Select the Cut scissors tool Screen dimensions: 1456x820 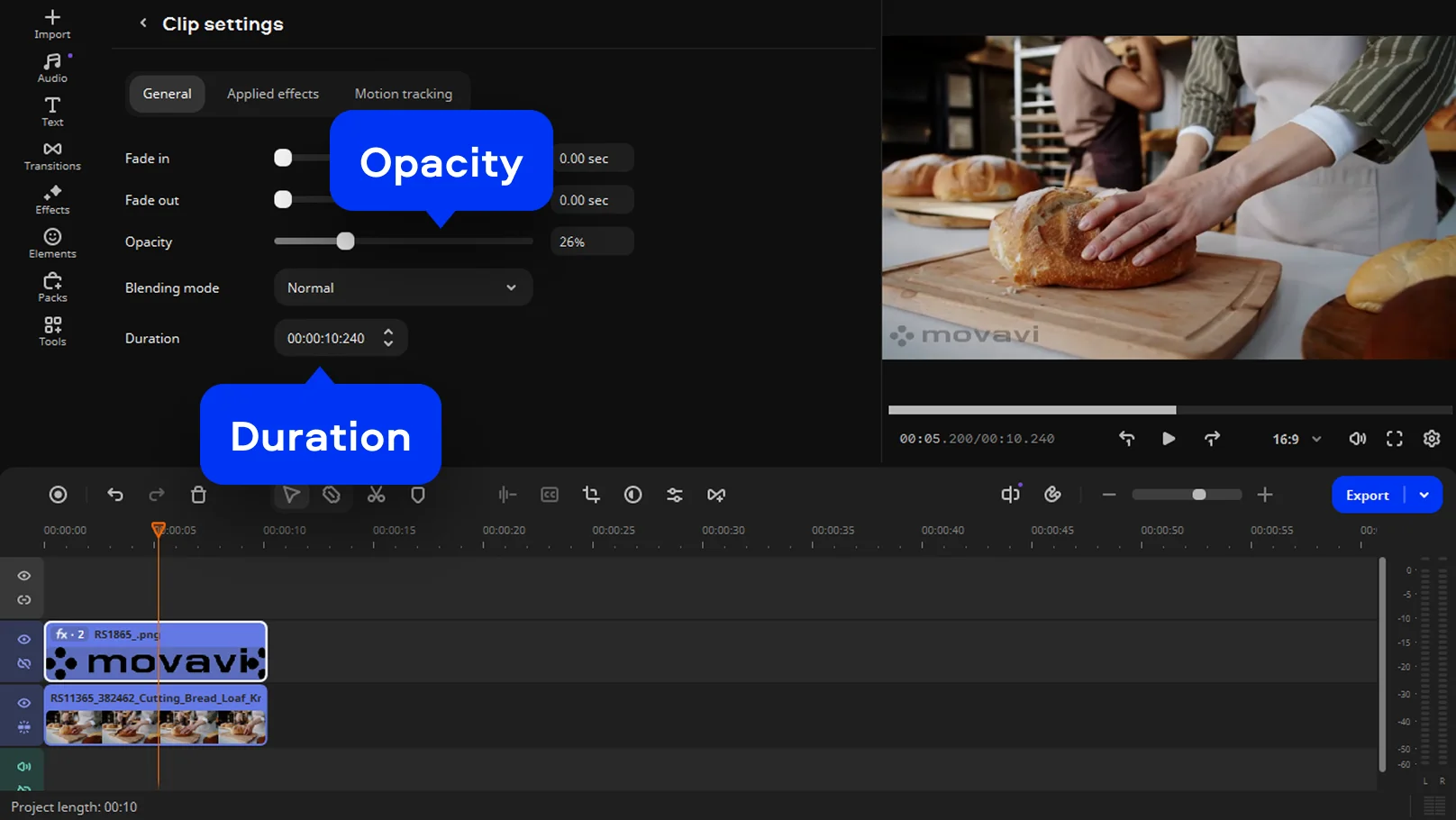tap(376, 495)
